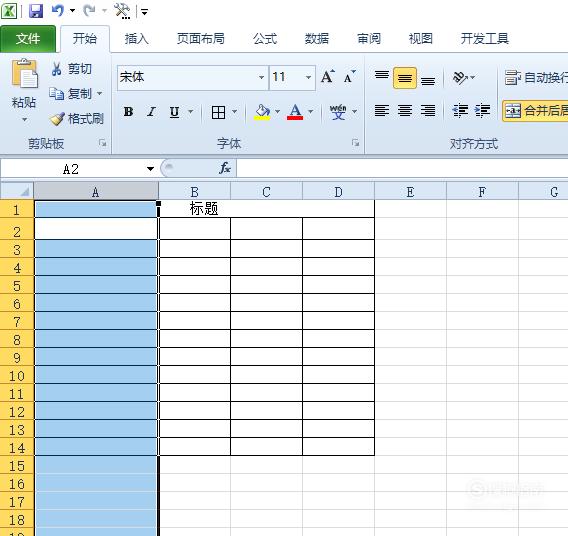568x536 pixels.
Task: Open Customize Quick Access Toolbar dropdown
Action: pos(144,12)
